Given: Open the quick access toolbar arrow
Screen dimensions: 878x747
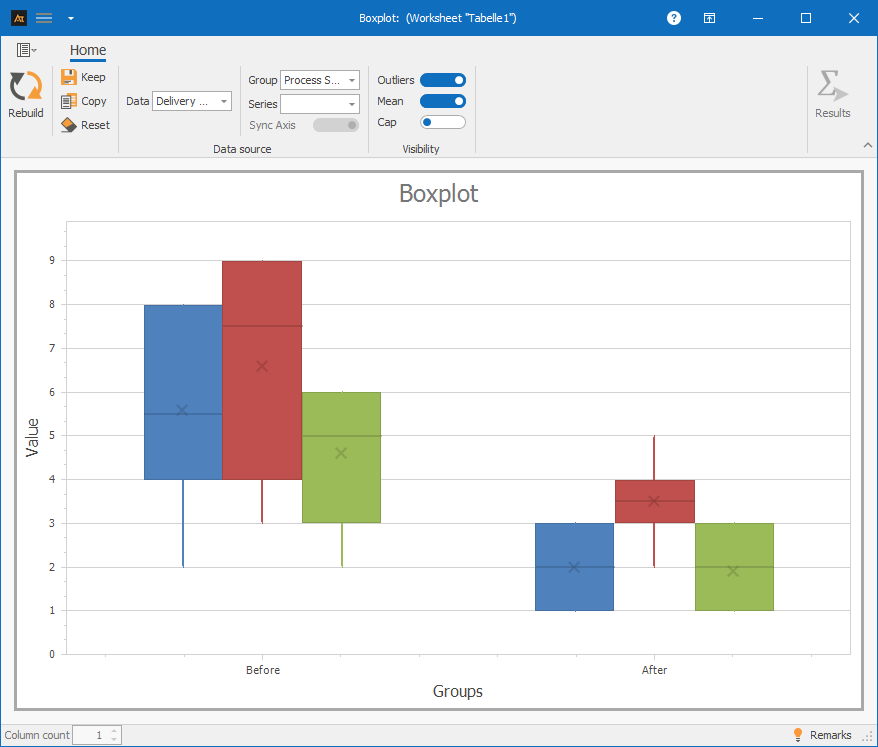Looking at the screenshot, I should pos(70,18).
